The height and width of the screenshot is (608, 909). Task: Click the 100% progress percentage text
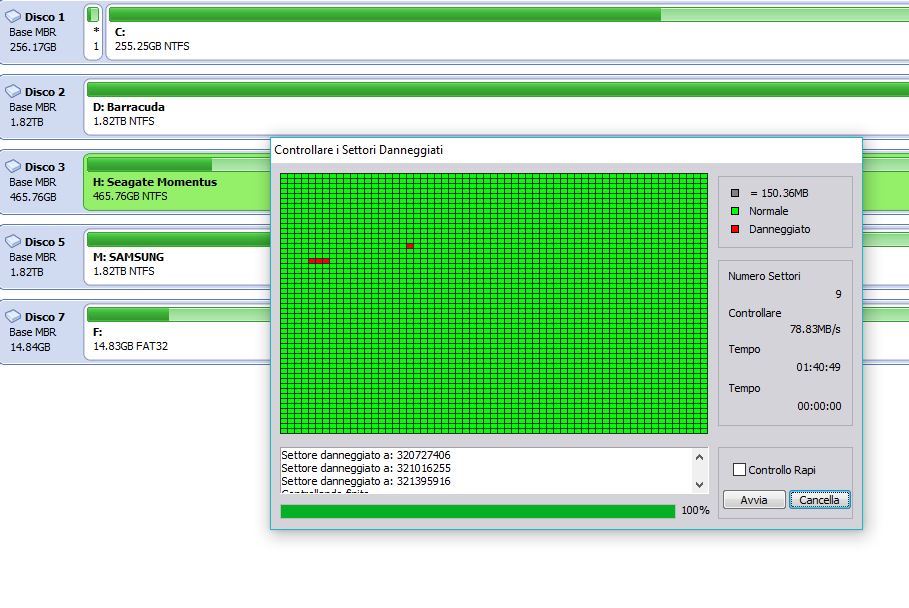pyautogui.click(x=696, y=510)
